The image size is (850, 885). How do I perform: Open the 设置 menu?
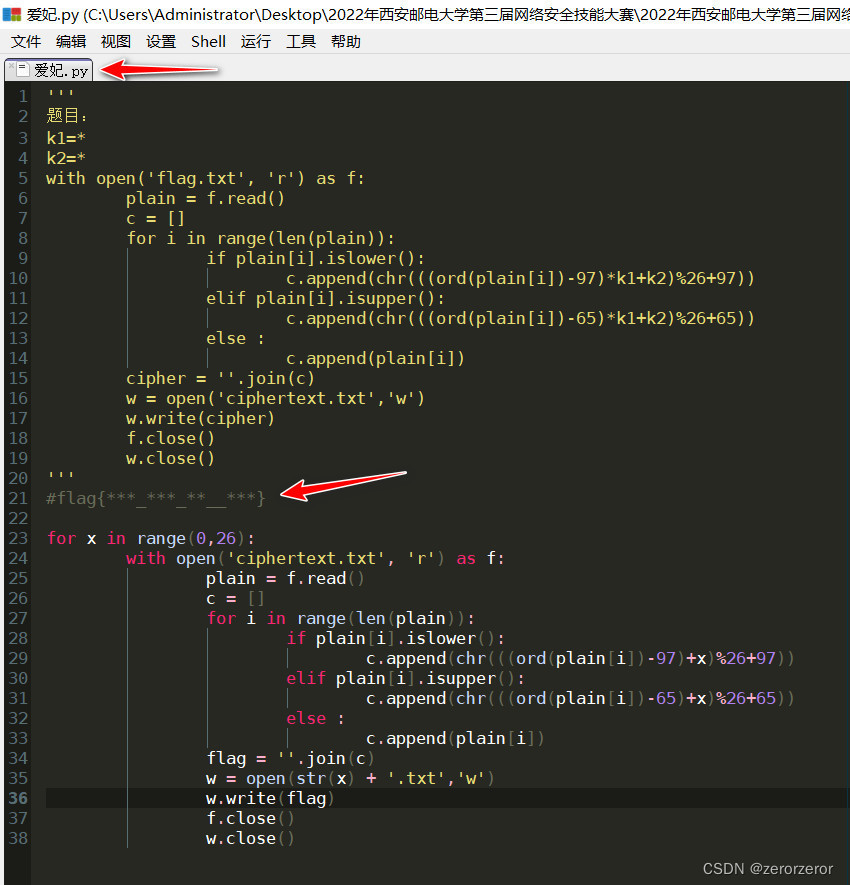pos(161,42)
